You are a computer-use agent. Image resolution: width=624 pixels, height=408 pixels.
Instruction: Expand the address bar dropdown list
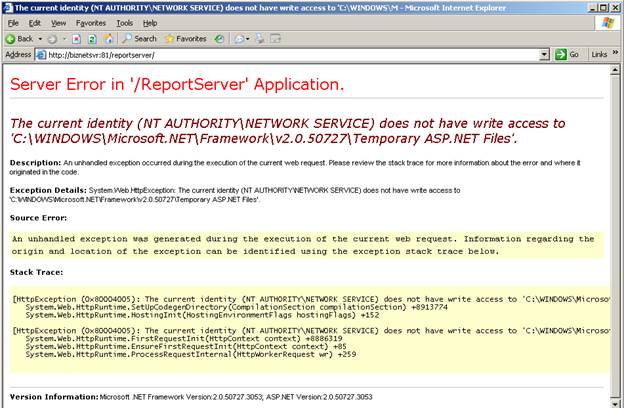point(544,55)
